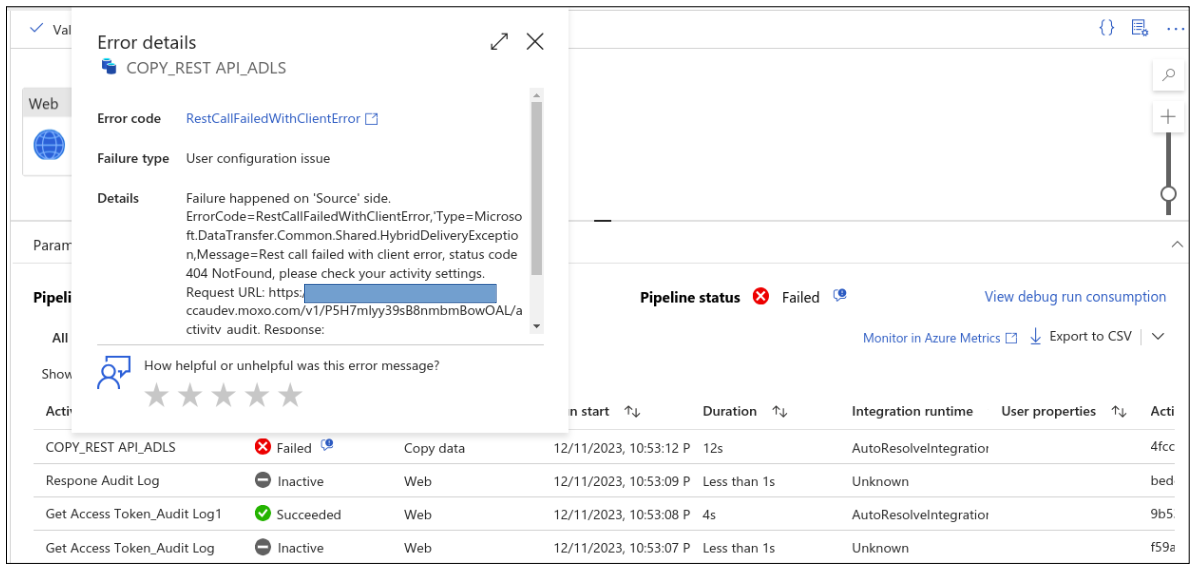Image resolution: width=1203 pixels, height=571 pixels.
Task: Click the Web activity globe icon on canvas
Action: (49, 146)
